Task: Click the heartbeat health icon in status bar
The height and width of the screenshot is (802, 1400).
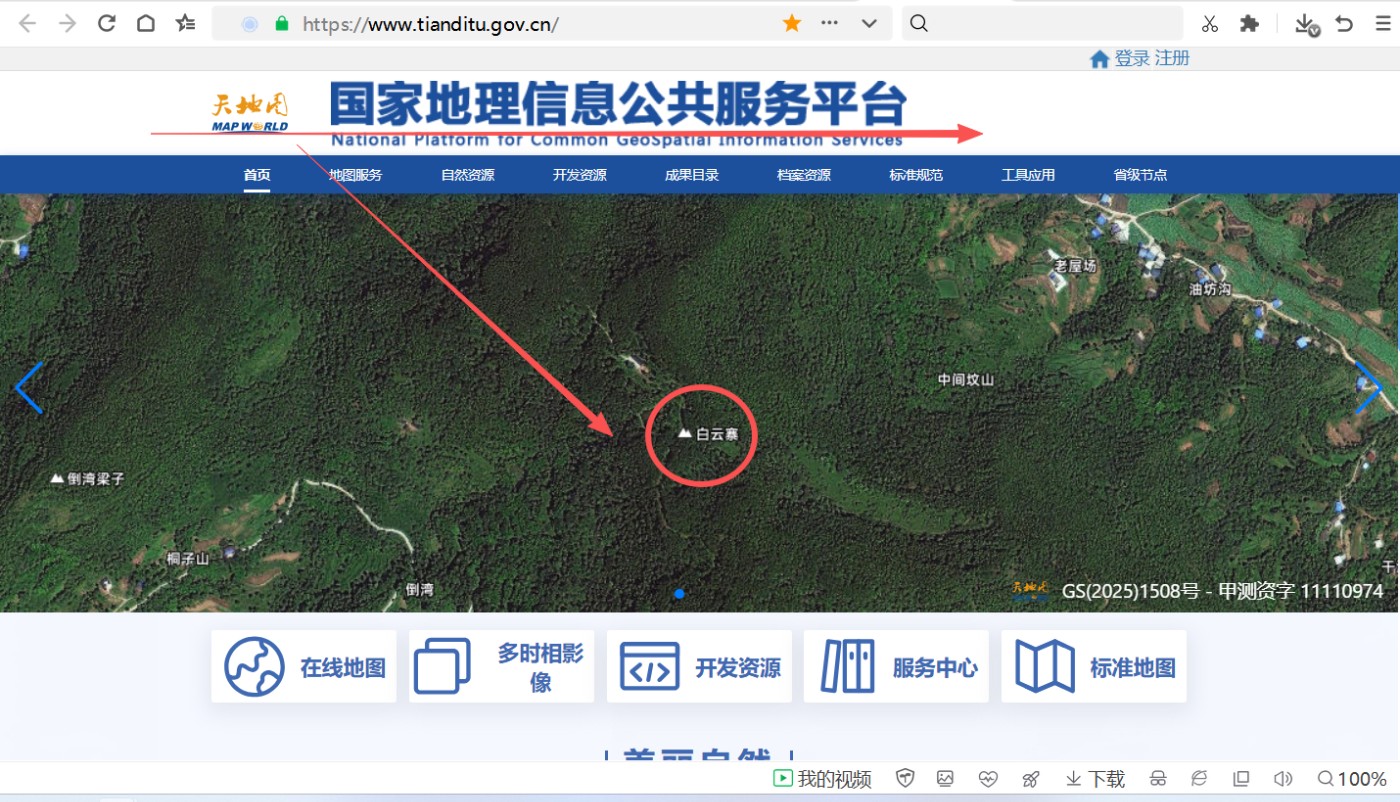Action: [x=988, y=779]
